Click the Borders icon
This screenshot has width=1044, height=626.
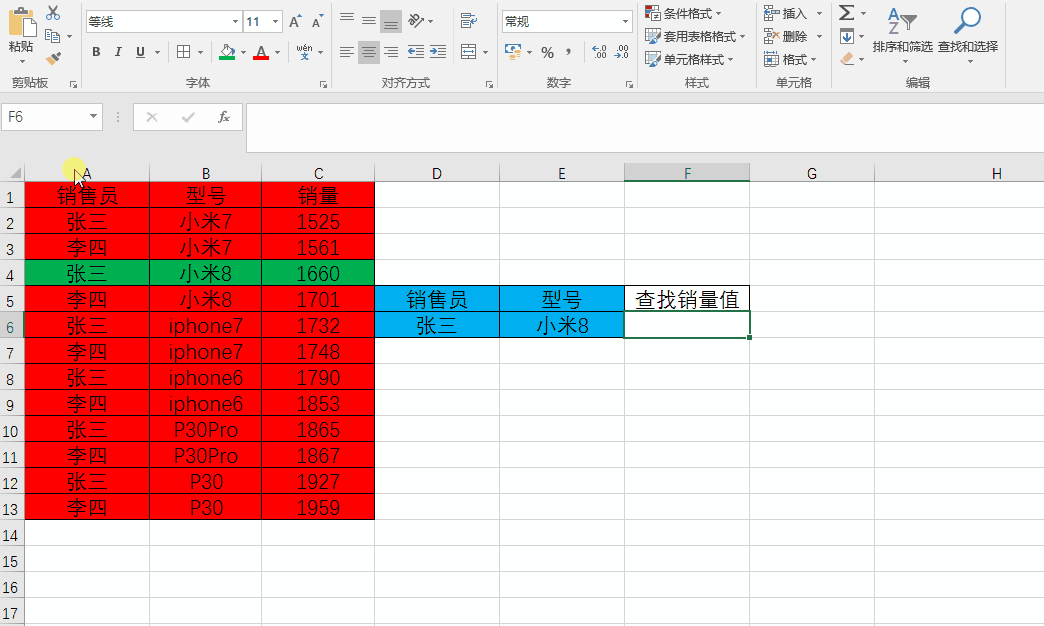[x=184, y=52]
